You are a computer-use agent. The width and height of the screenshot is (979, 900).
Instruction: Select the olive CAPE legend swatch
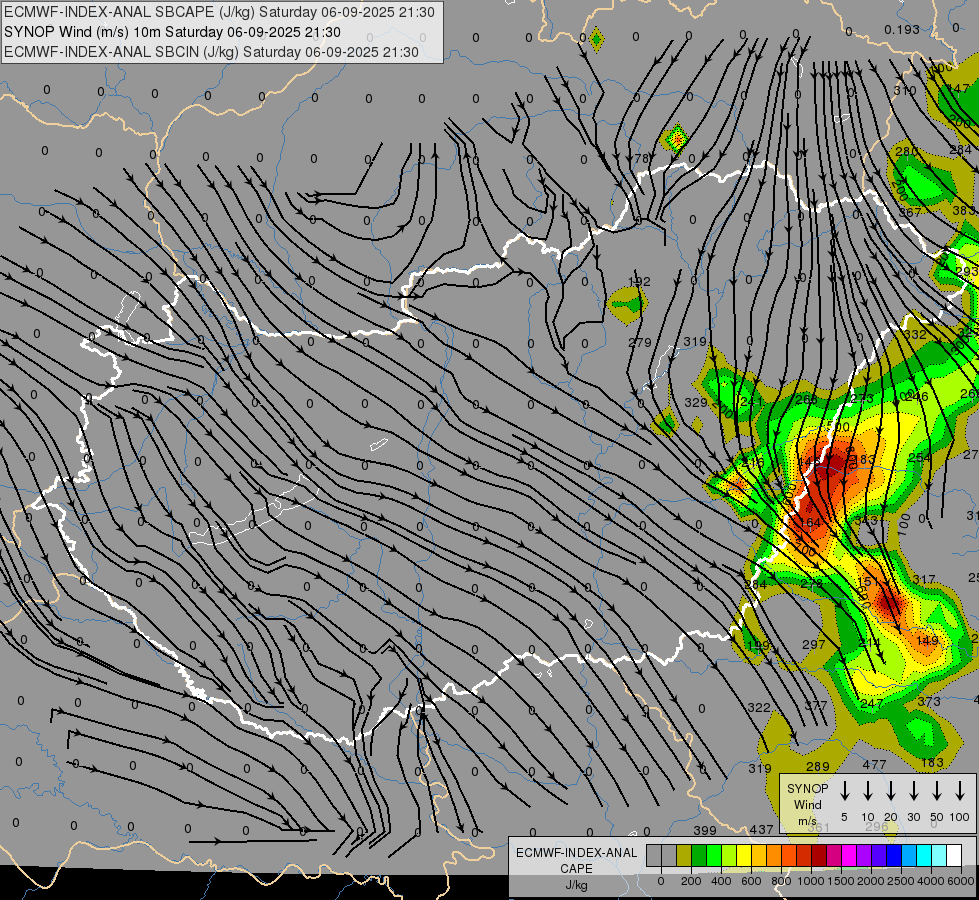[x=684, y=855]
